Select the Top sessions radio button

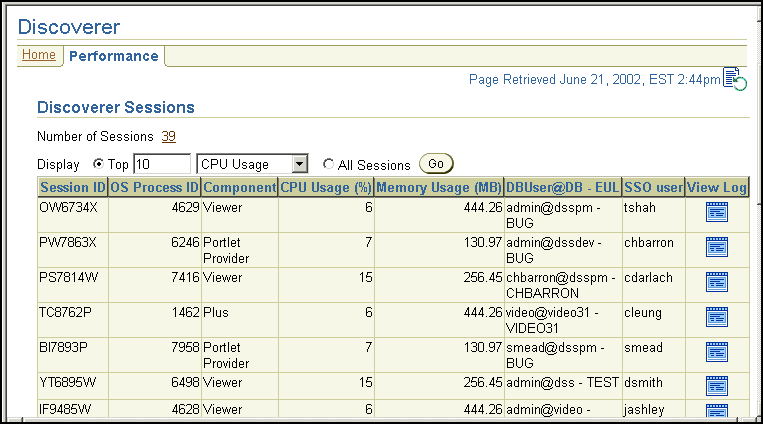pos(98,164)
